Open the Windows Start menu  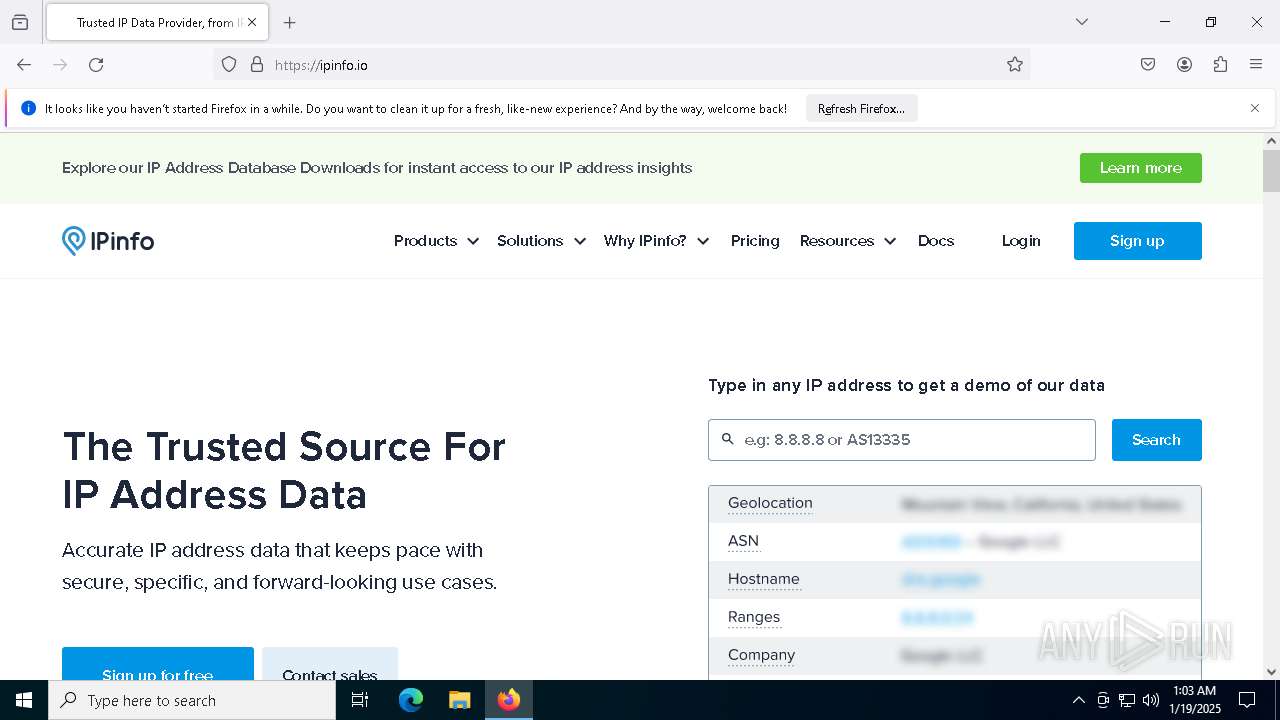pos(24,700)
